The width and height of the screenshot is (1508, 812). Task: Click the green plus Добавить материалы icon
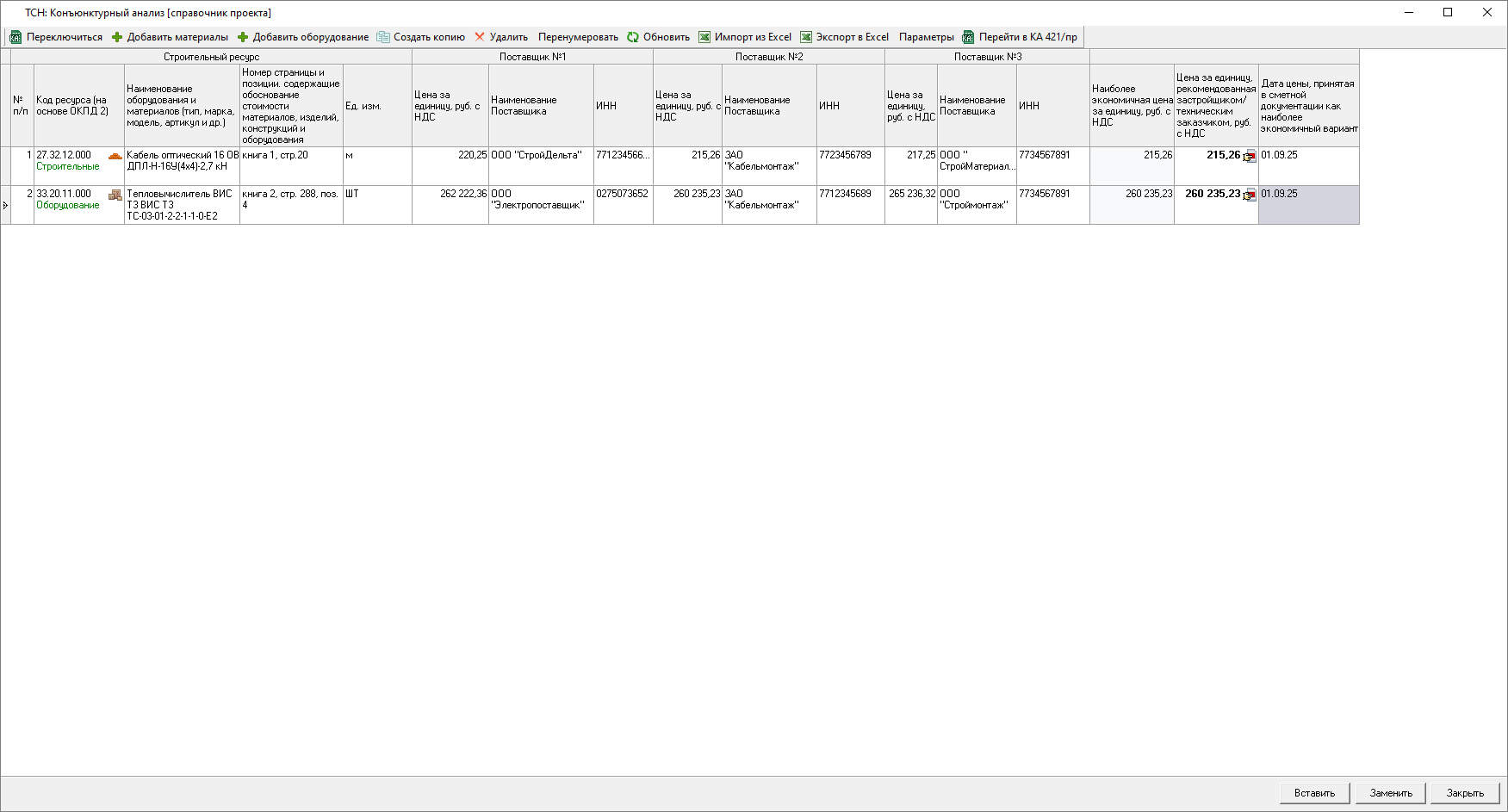pos(117,37)
